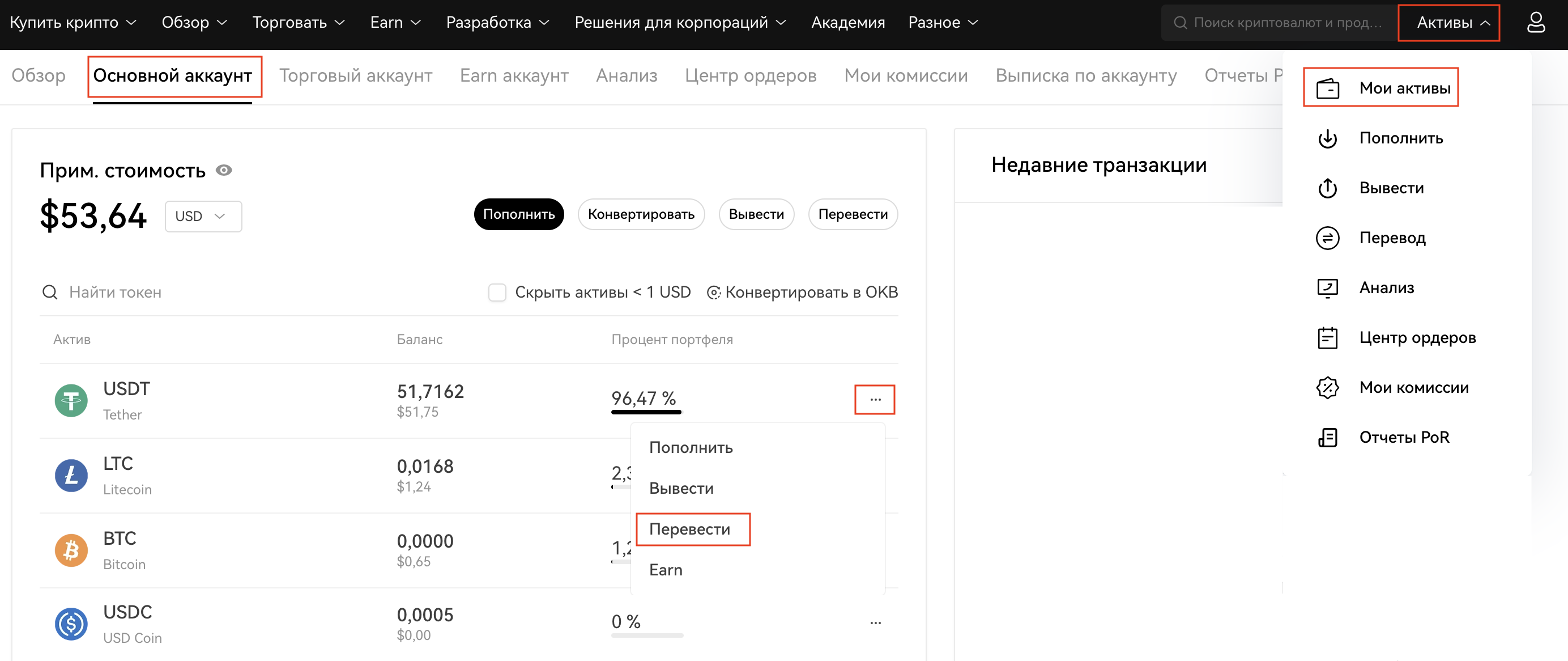This screenshot has height=661, width=1568.
Task: Choose Перевести in USDT context menu
Action: pos(689,529)
